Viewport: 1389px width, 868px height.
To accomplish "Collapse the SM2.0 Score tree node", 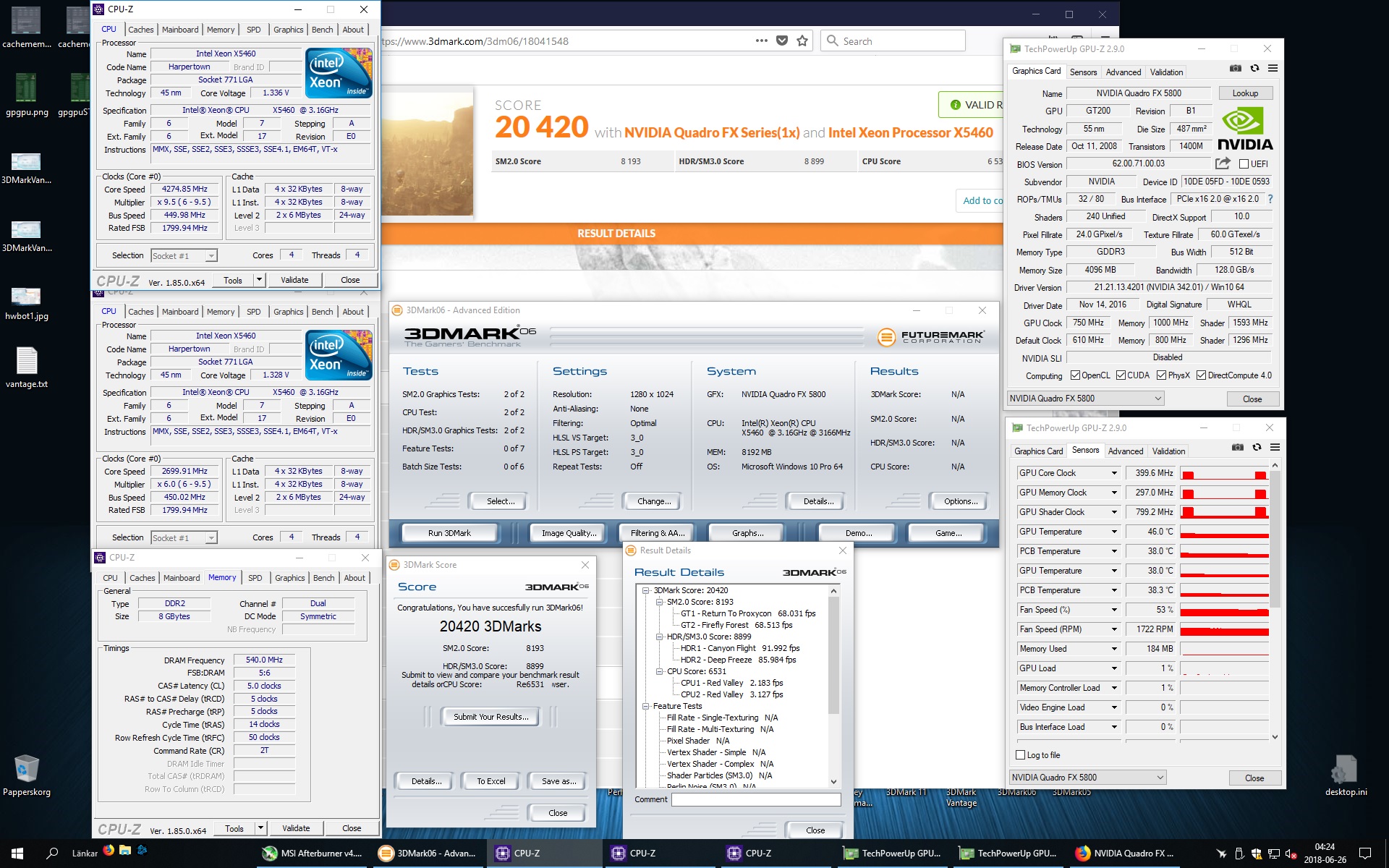I will [659, 602].
